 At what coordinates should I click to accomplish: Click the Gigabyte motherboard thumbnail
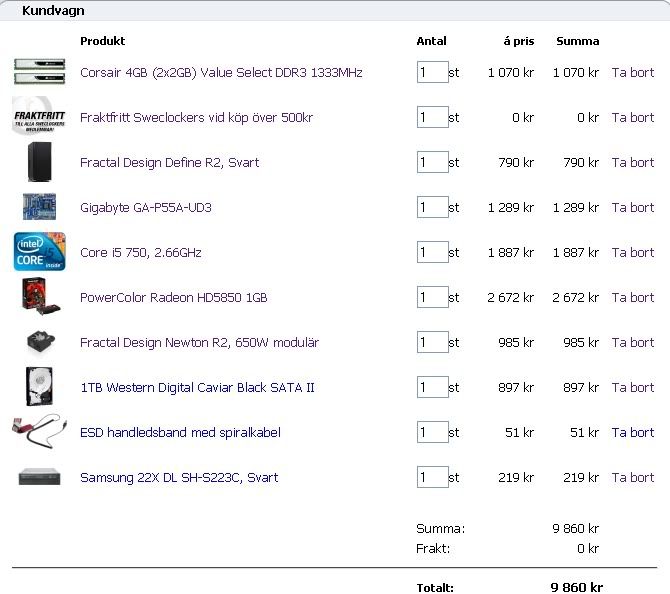coord(39,207)
